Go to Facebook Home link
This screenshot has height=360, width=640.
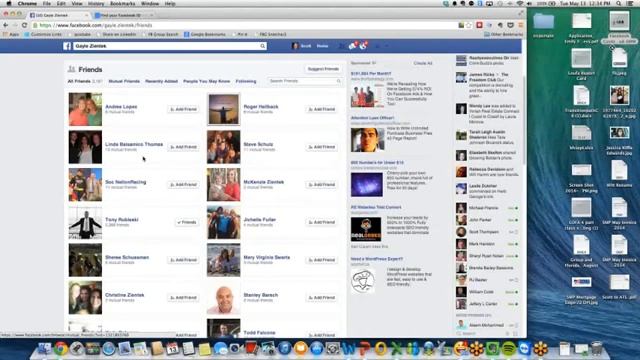322,46
